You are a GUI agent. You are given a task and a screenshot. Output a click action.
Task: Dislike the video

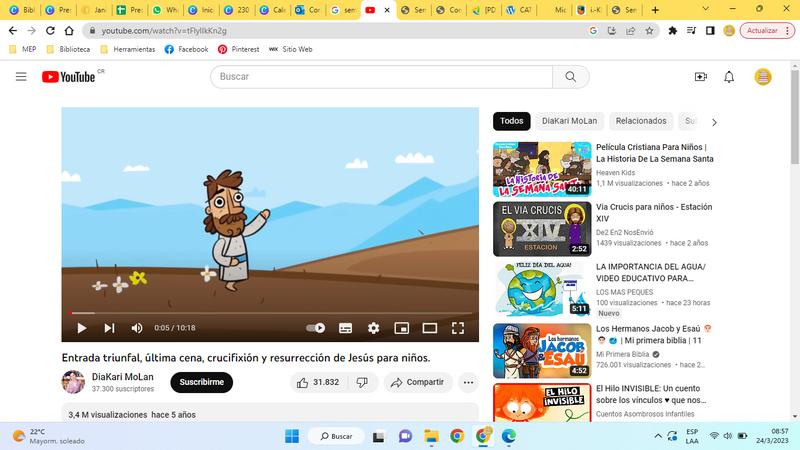pos(362,382)
